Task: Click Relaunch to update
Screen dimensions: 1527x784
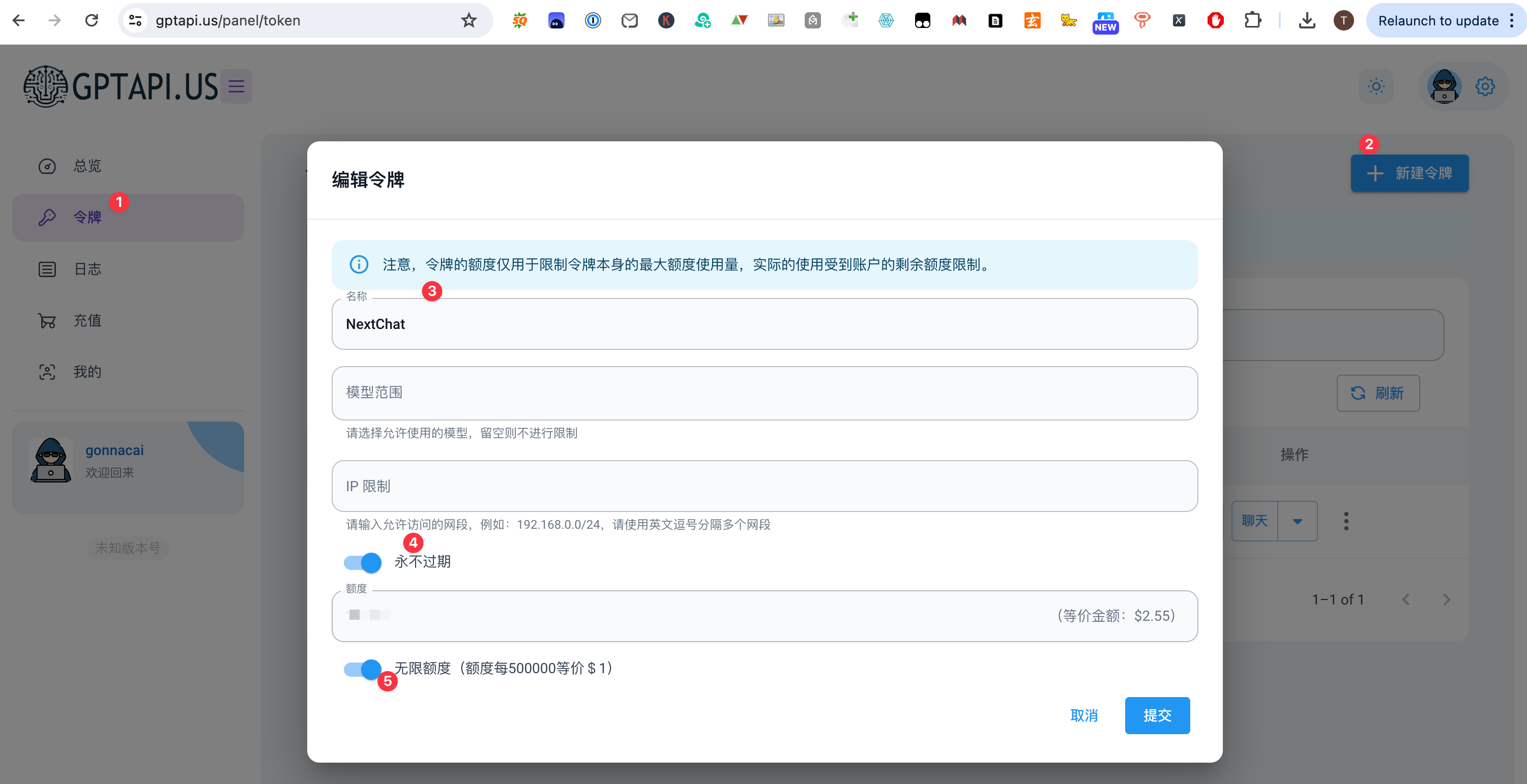Action: click(1437, 21)
